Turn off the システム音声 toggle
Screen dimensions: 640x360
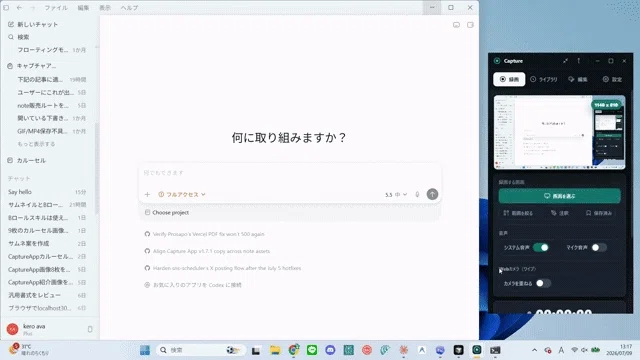541,247
